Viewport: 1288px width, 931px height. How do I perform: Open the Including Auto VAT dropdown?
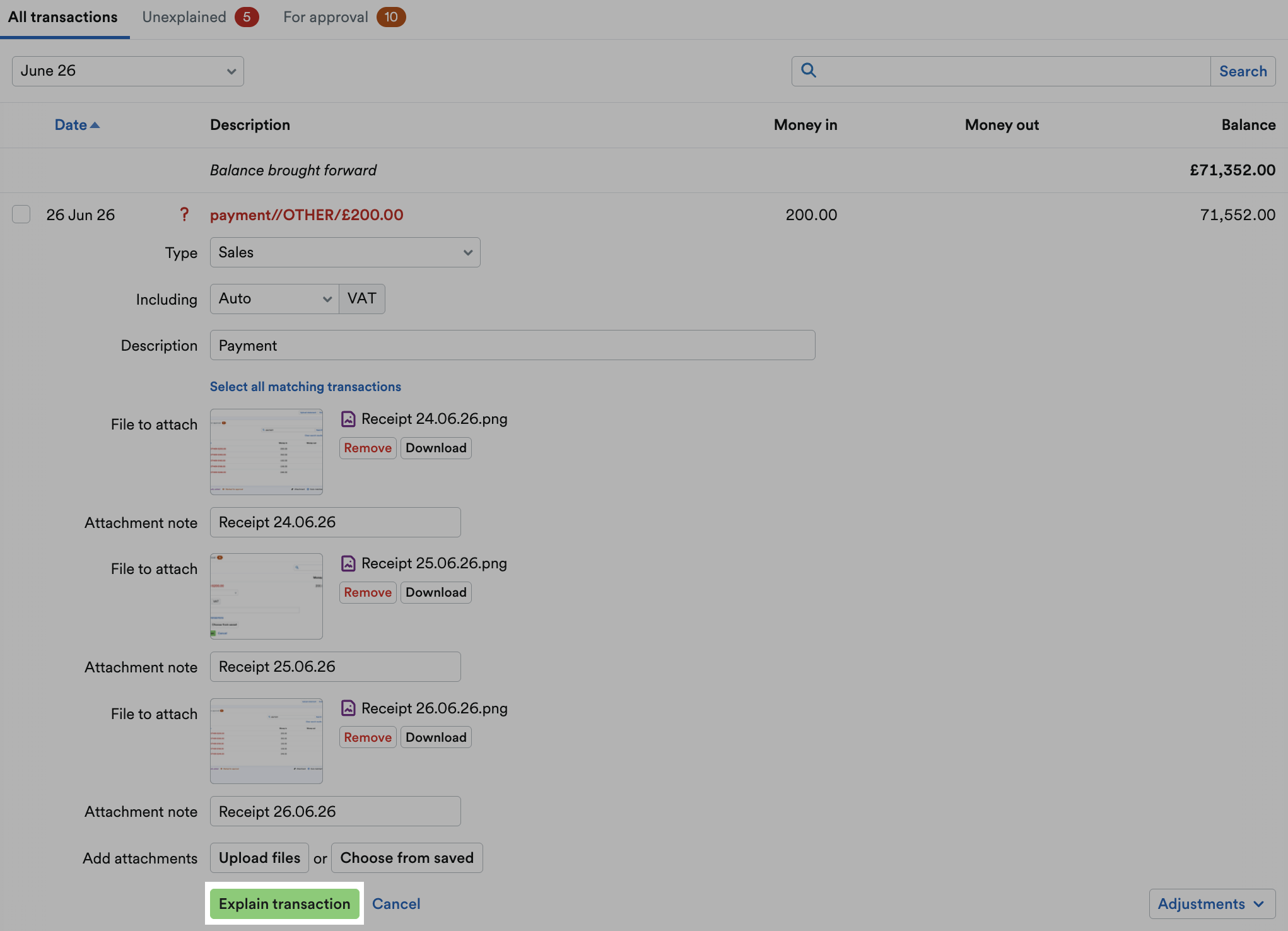tap(274, 299)
